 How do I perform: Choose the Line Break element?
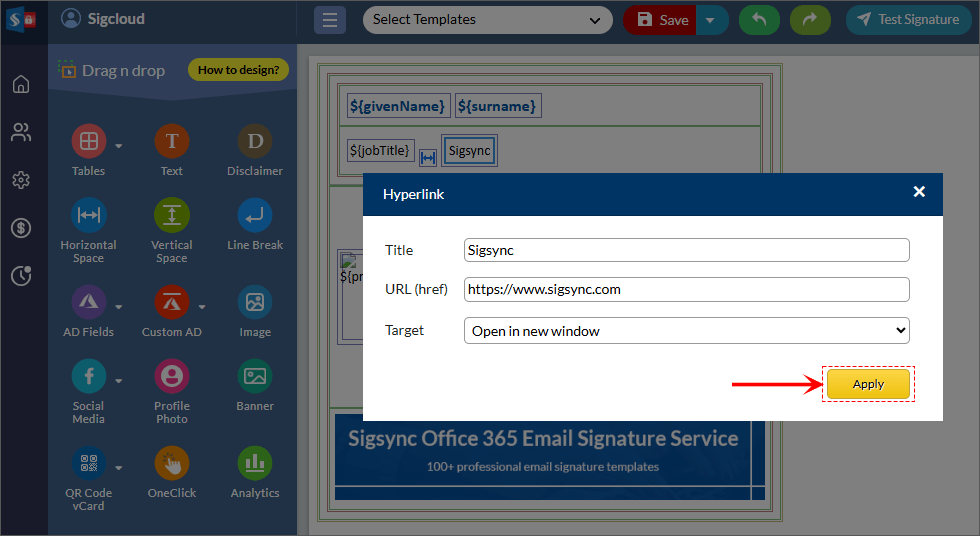(255, 216)
